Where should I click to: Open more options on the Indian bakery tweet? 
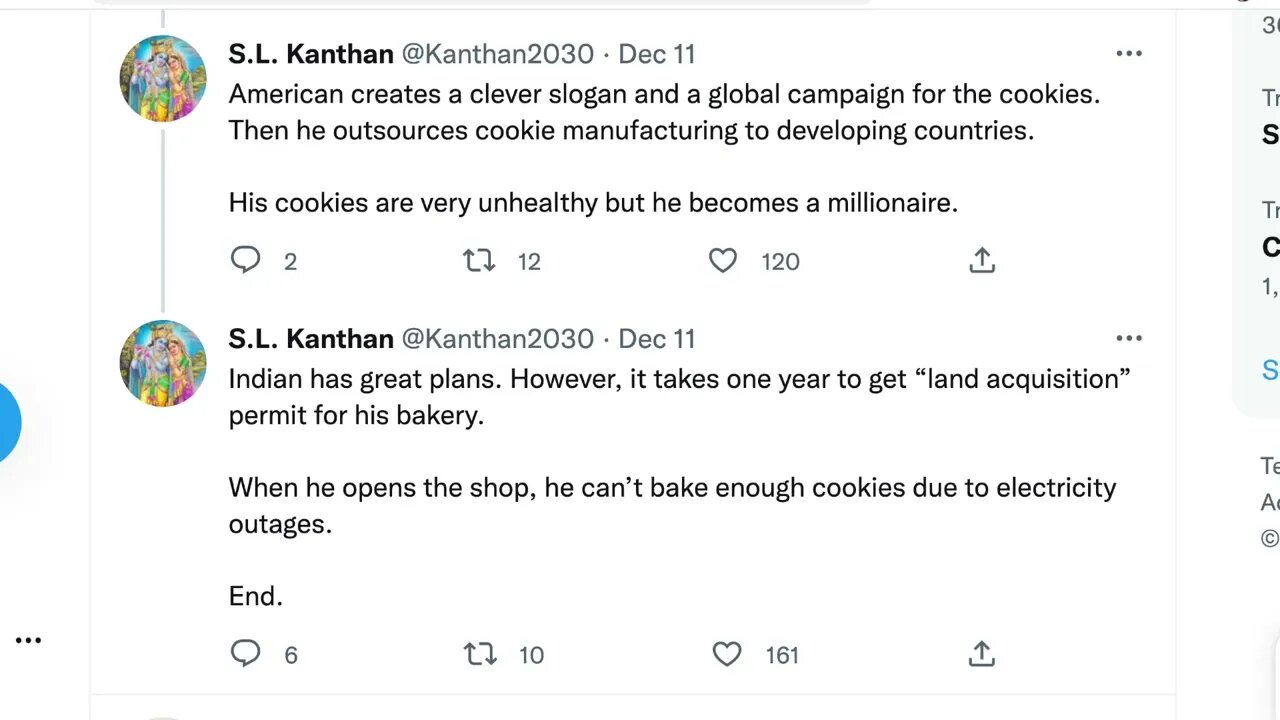tap(1129, 339)
